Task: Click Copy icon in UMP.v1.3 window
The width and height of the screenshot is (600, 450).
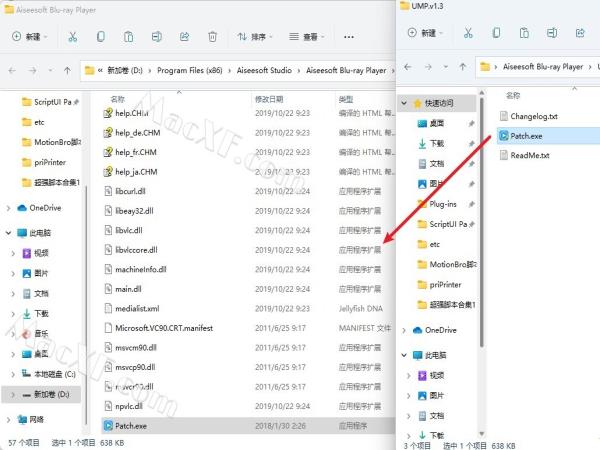Action: click(x=496, y=33)
